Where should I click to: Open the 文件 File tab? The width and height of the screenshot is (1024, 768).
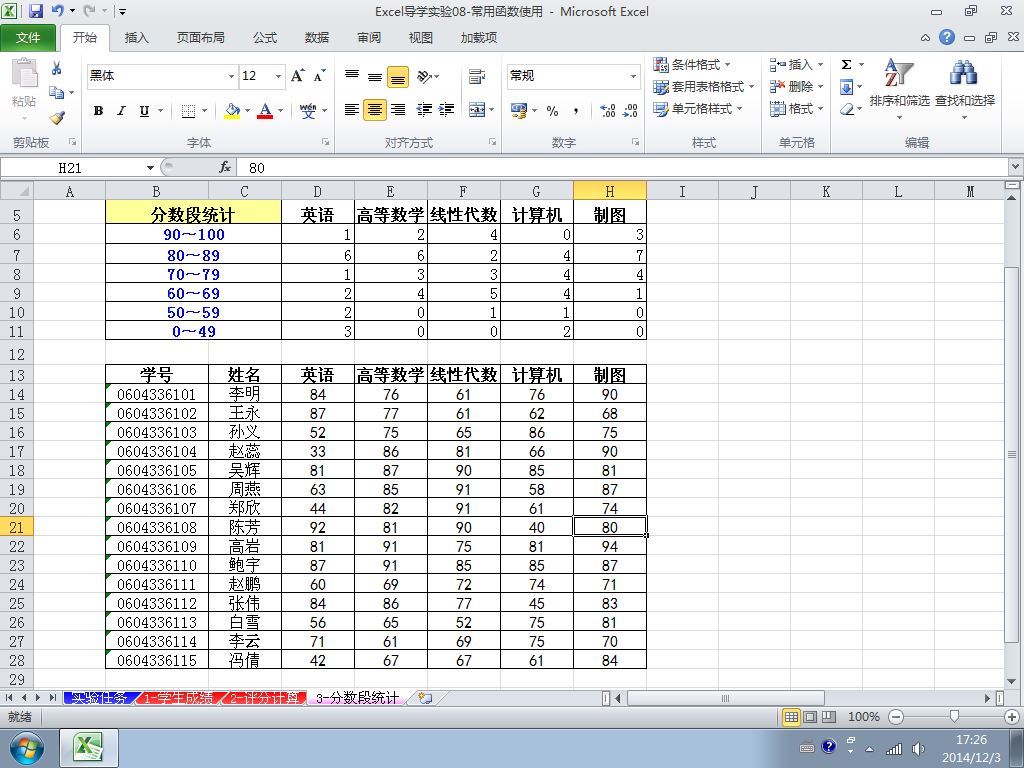click(28, 38)
